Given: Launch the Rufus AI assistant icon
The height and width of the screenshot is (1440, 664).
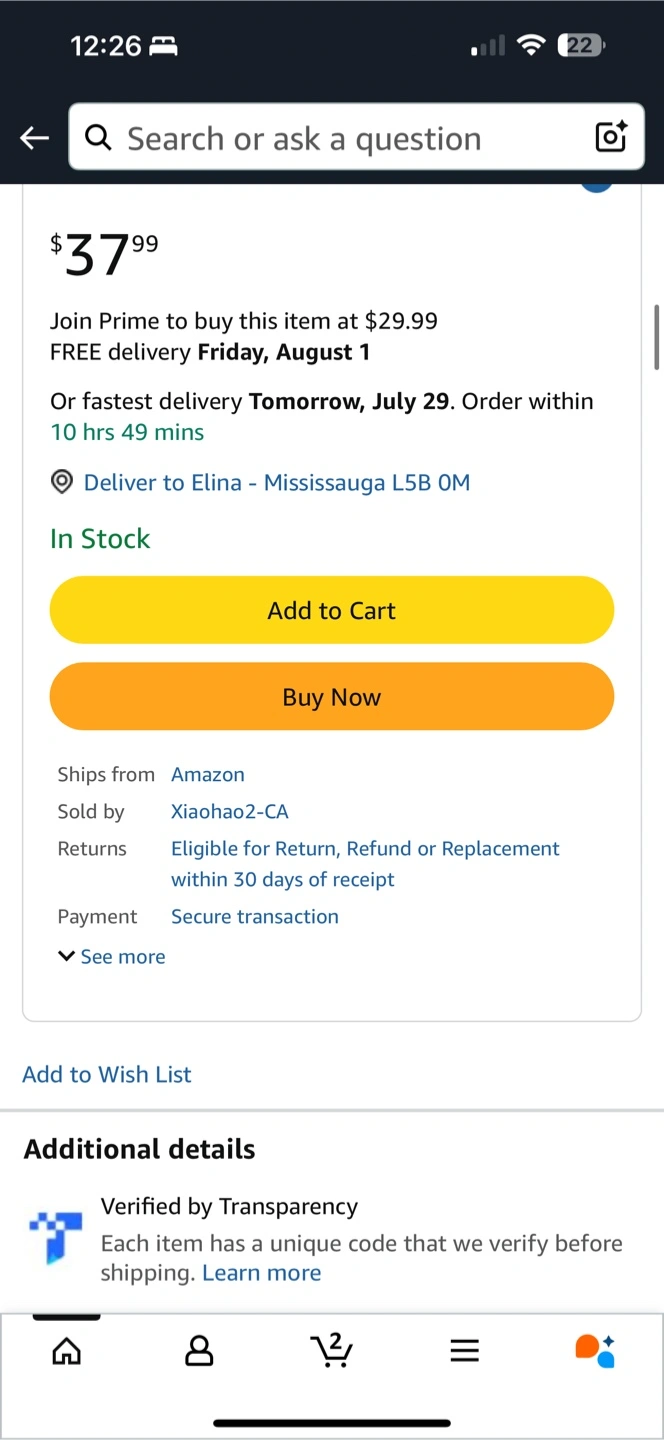Looking at the screenshot, I should [595, 1350].
